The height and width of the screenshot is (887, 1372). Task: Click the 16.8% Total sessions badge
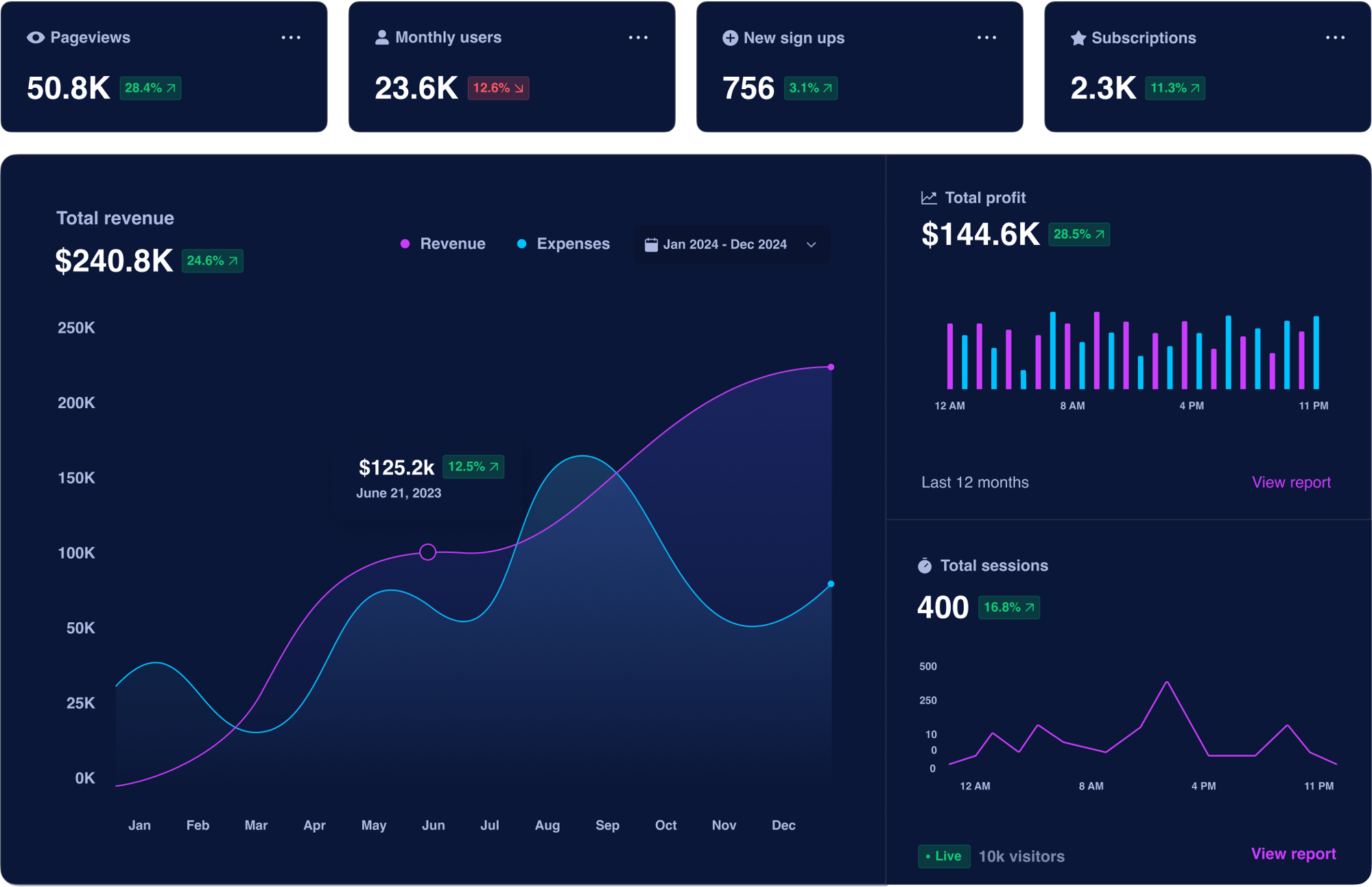coord(1009,608)
